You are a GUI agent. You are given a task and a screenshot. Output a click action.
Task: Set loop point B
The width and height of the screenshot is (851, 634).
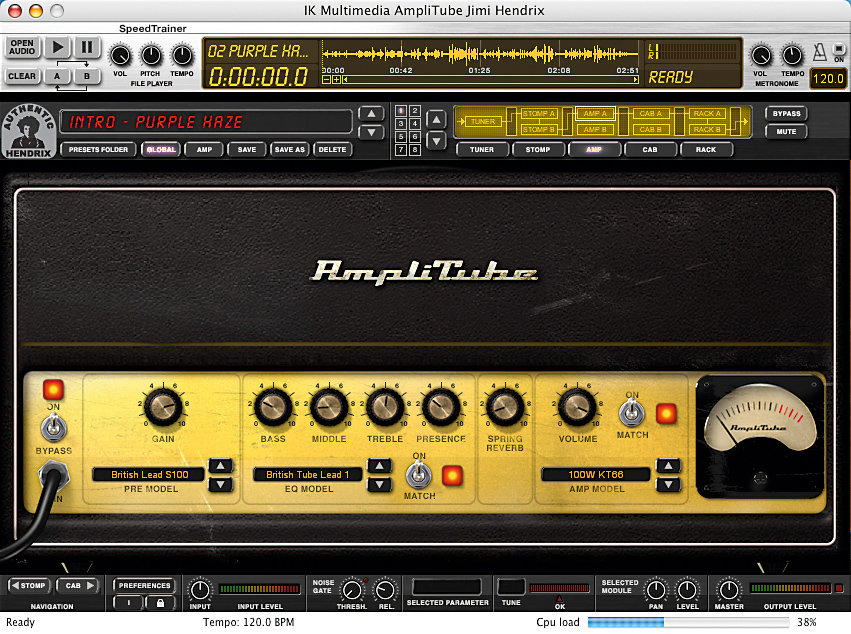coord(87,76)
